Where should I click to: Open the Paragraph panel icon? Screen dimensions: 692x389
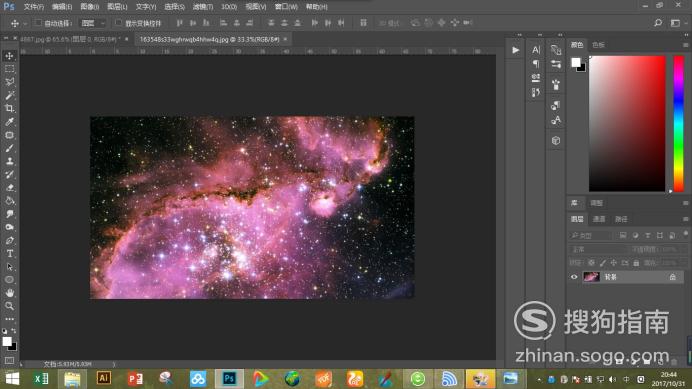(x=536, y=64)
